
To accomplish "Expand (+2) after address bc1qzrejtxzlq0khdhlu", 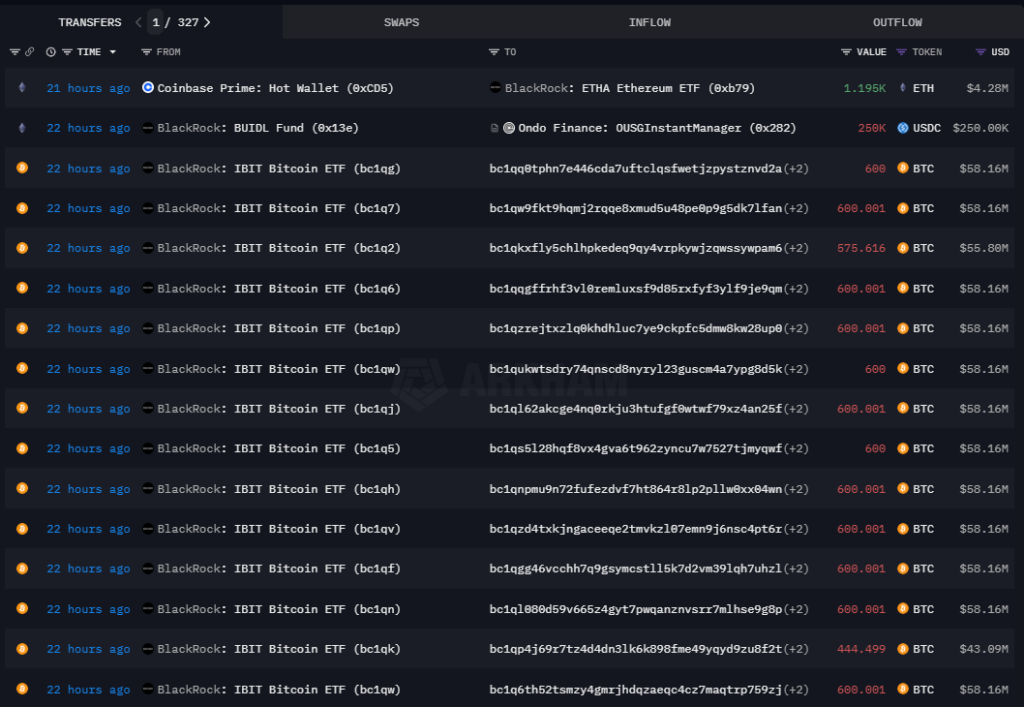I will coord(796,328).
